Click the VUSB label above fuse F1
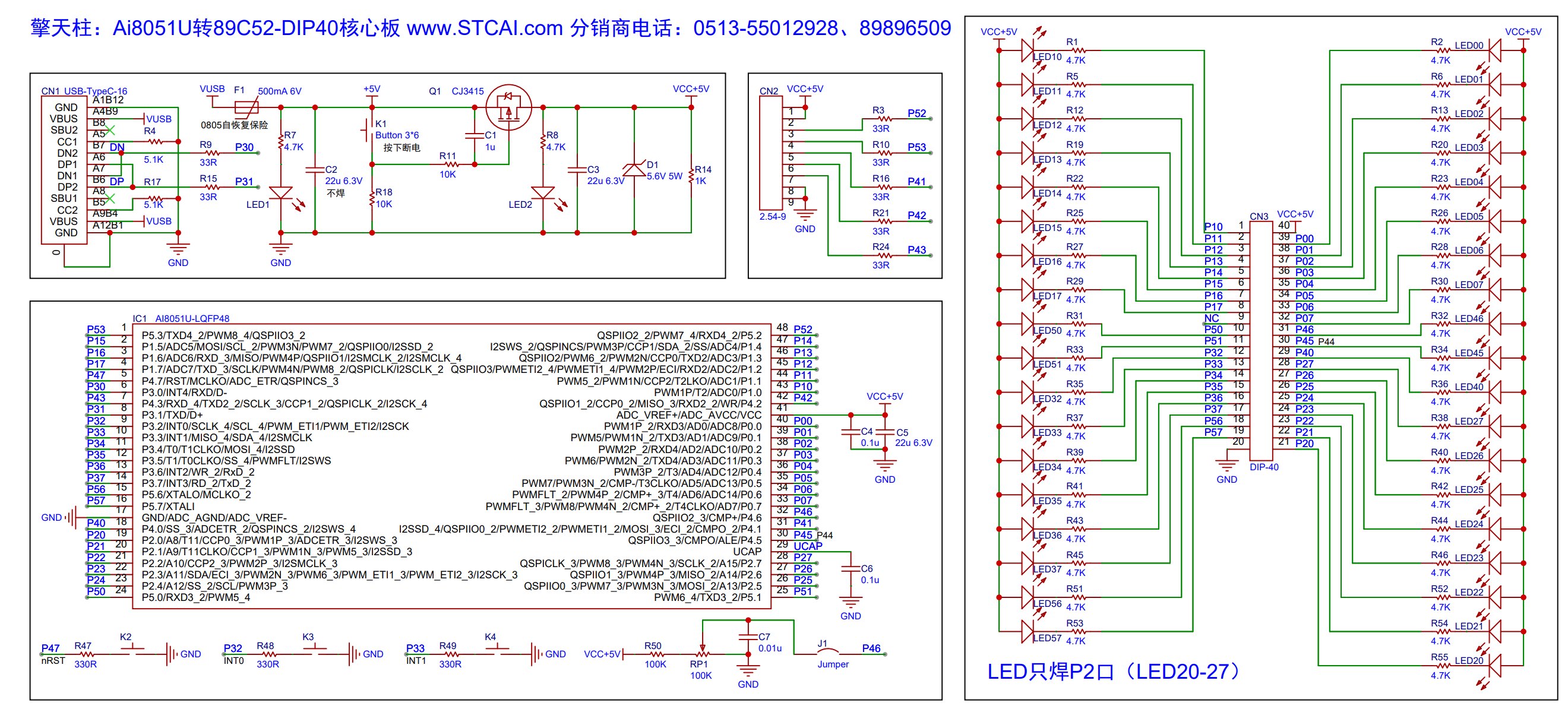Screen dimensions: 1568x709 pyautogui.click(x=213, y=89)
